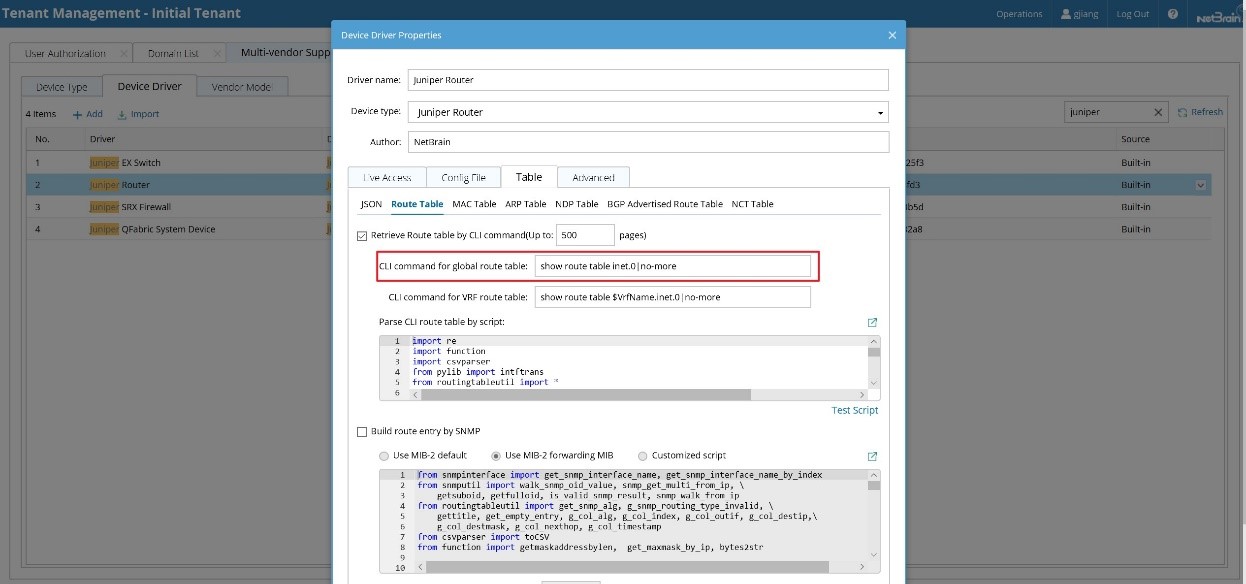Viewport: 1246px width, 584px height.
Task: Close the Device Driver Properties dialog
Action: point(892,35)
